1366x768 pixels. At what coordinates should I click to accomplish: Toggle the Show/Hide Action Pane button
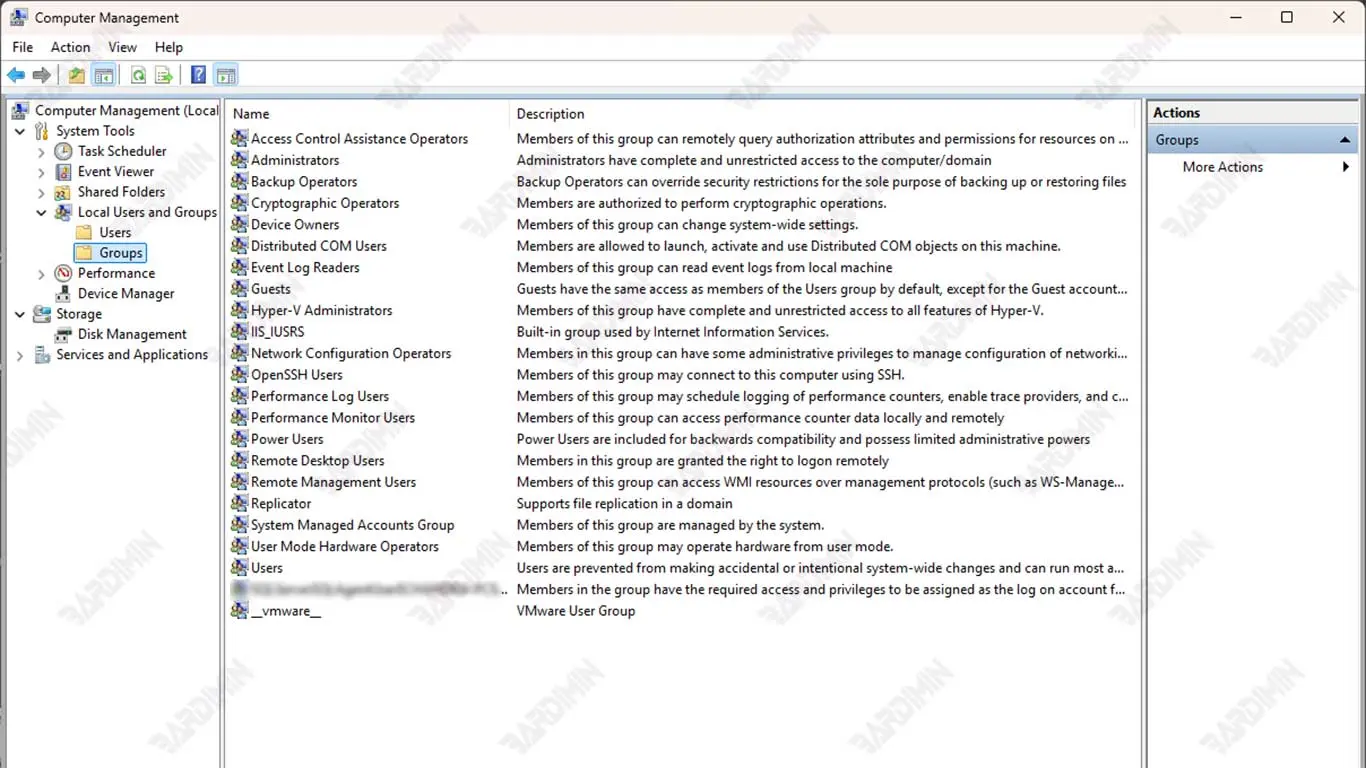pyautogui.click(x=226, y=75)
